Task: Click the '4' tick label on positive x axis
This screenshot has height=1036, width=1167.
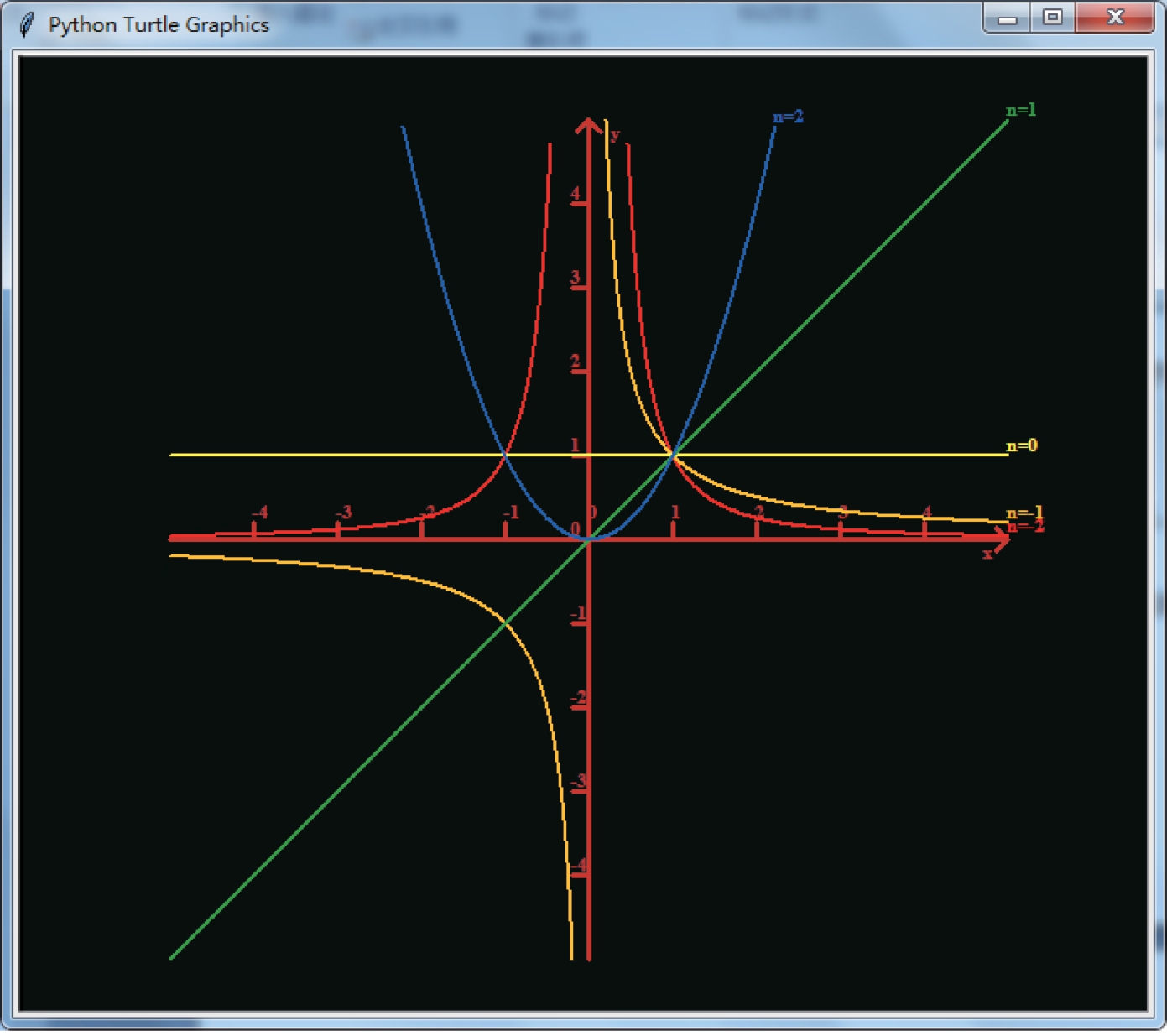Action: click(927, 512)
